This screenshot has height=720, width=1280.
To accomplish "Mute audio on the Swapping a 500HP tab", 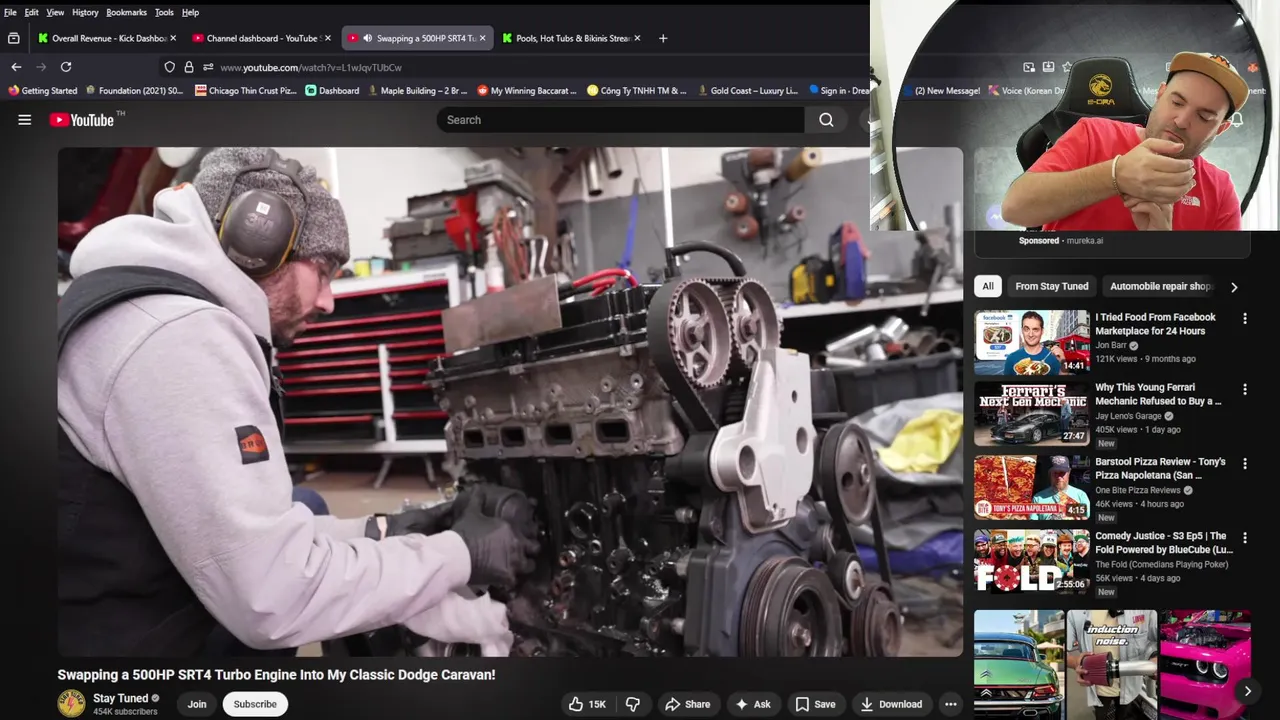I will tap(367, 38).
